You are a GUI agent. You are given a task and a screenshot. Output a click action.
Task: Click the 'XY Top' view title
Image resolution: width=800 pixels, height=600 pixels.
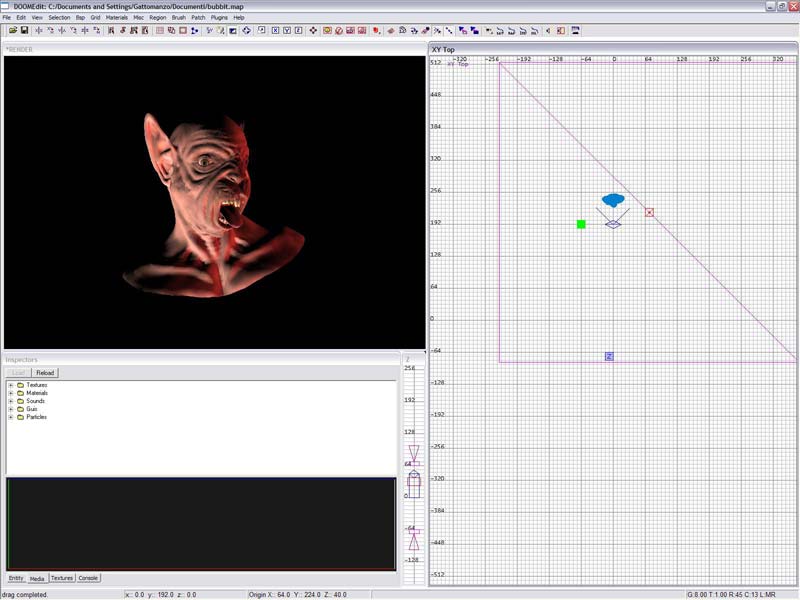pyautogui.click(x=443, y=49)
